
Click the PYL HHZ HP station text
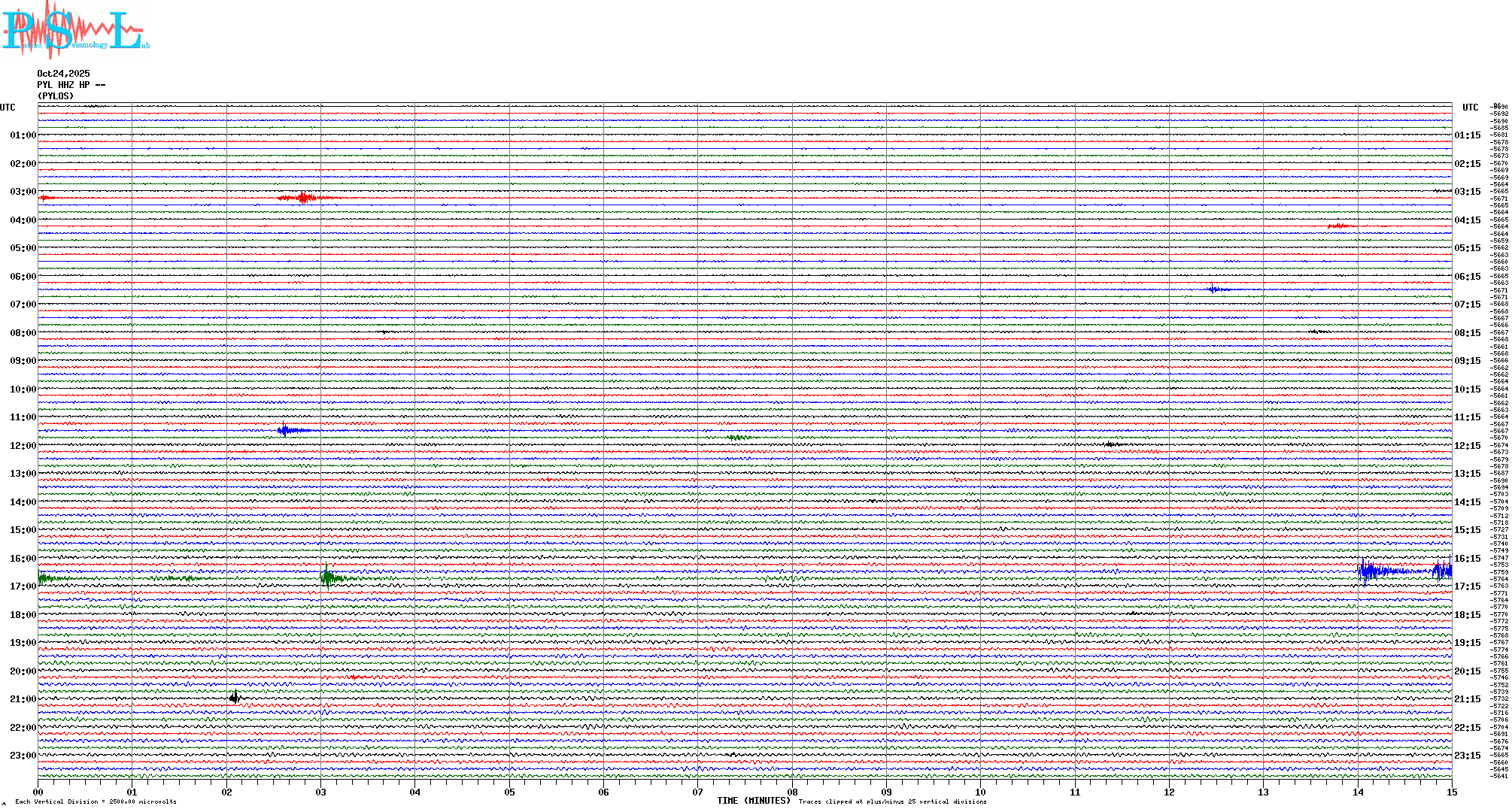71,85
